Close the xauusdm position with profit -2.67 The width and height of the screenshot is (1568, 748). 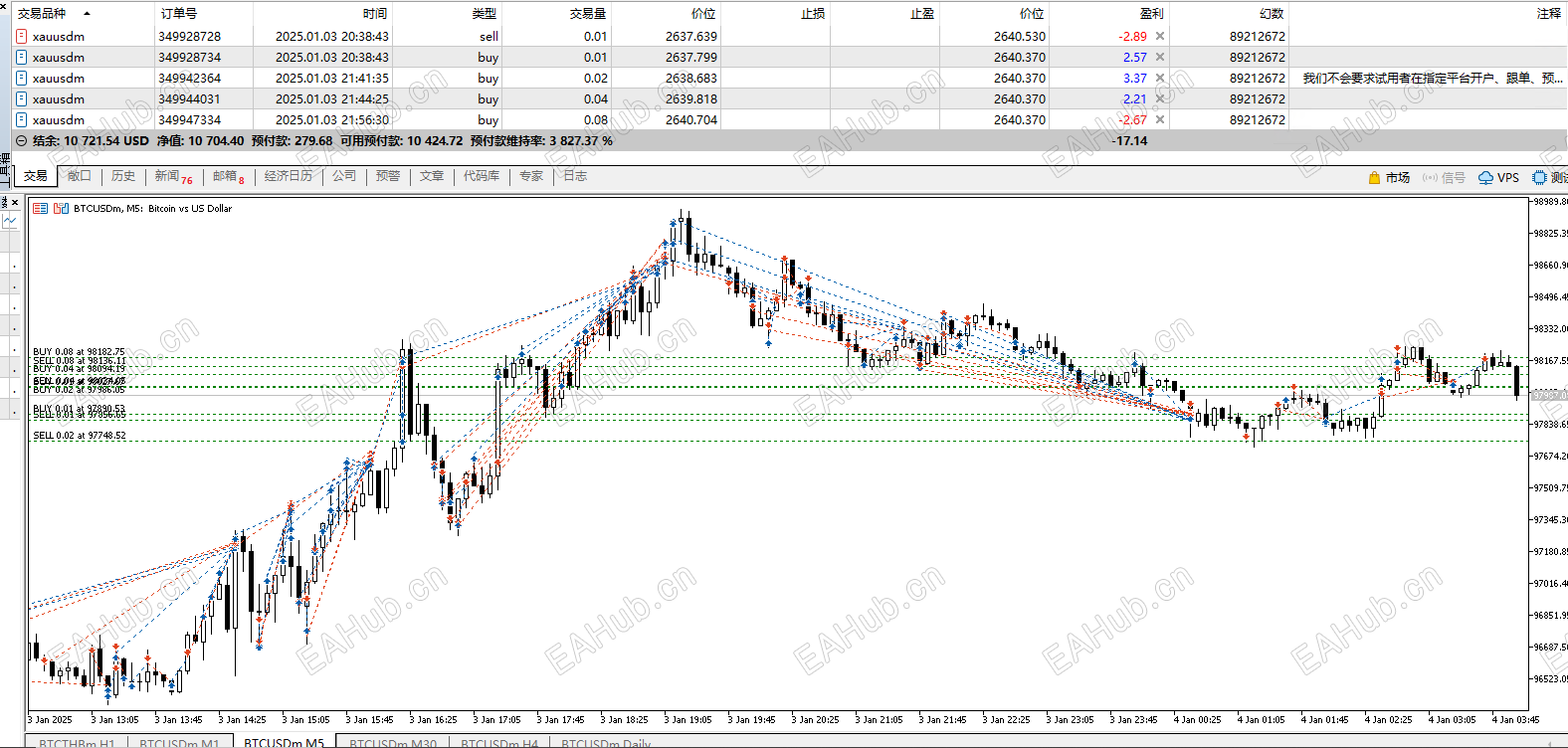pos(1160,120)
